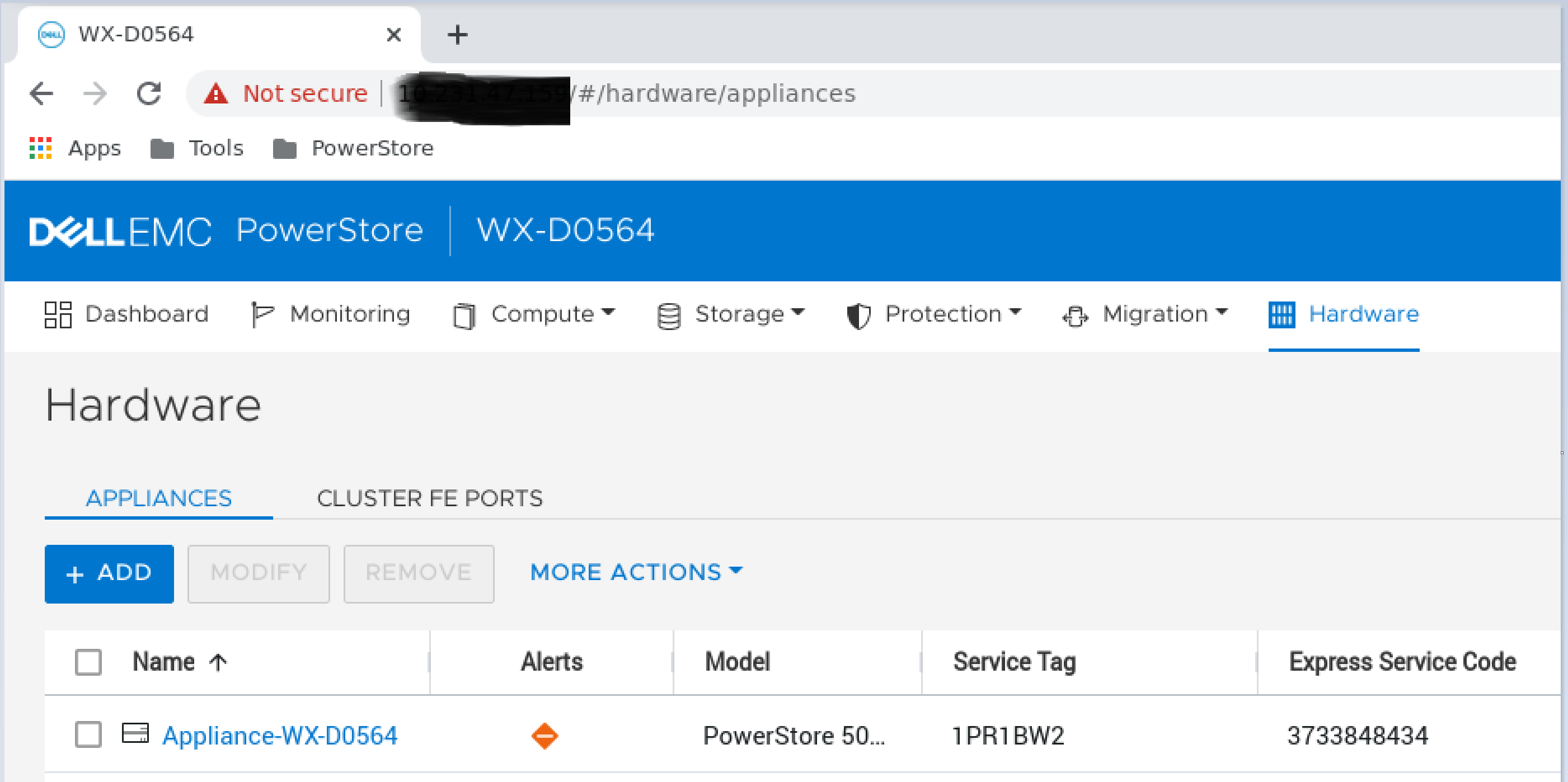This screenshot has width=1568, height=782.
Task: Click the ADD button
Action: (x=109, y=573)
